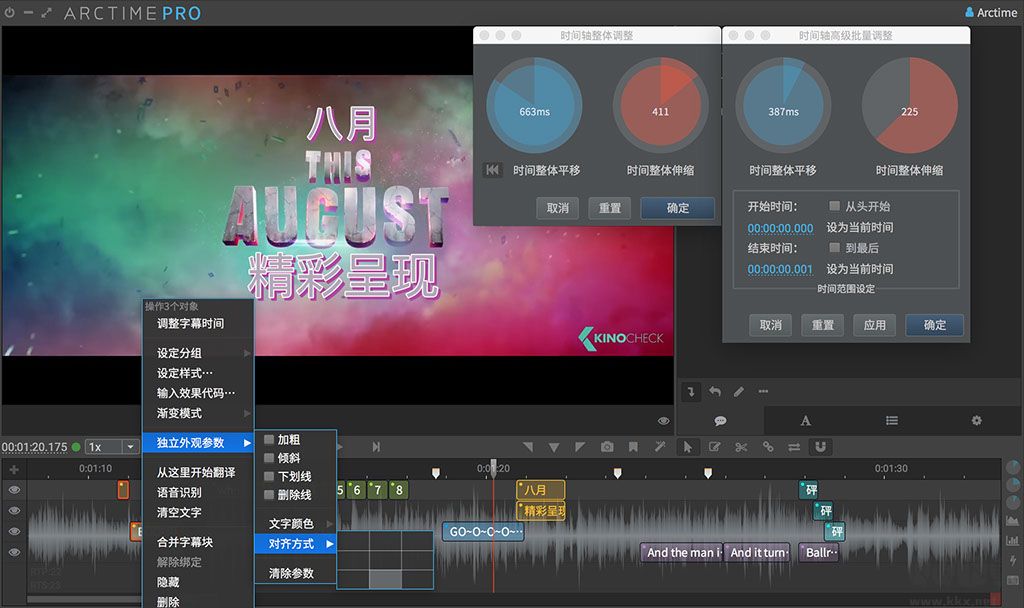Enable the magnet snapping tool
The height and width of the screenshot is (608, 1024).
821,448
